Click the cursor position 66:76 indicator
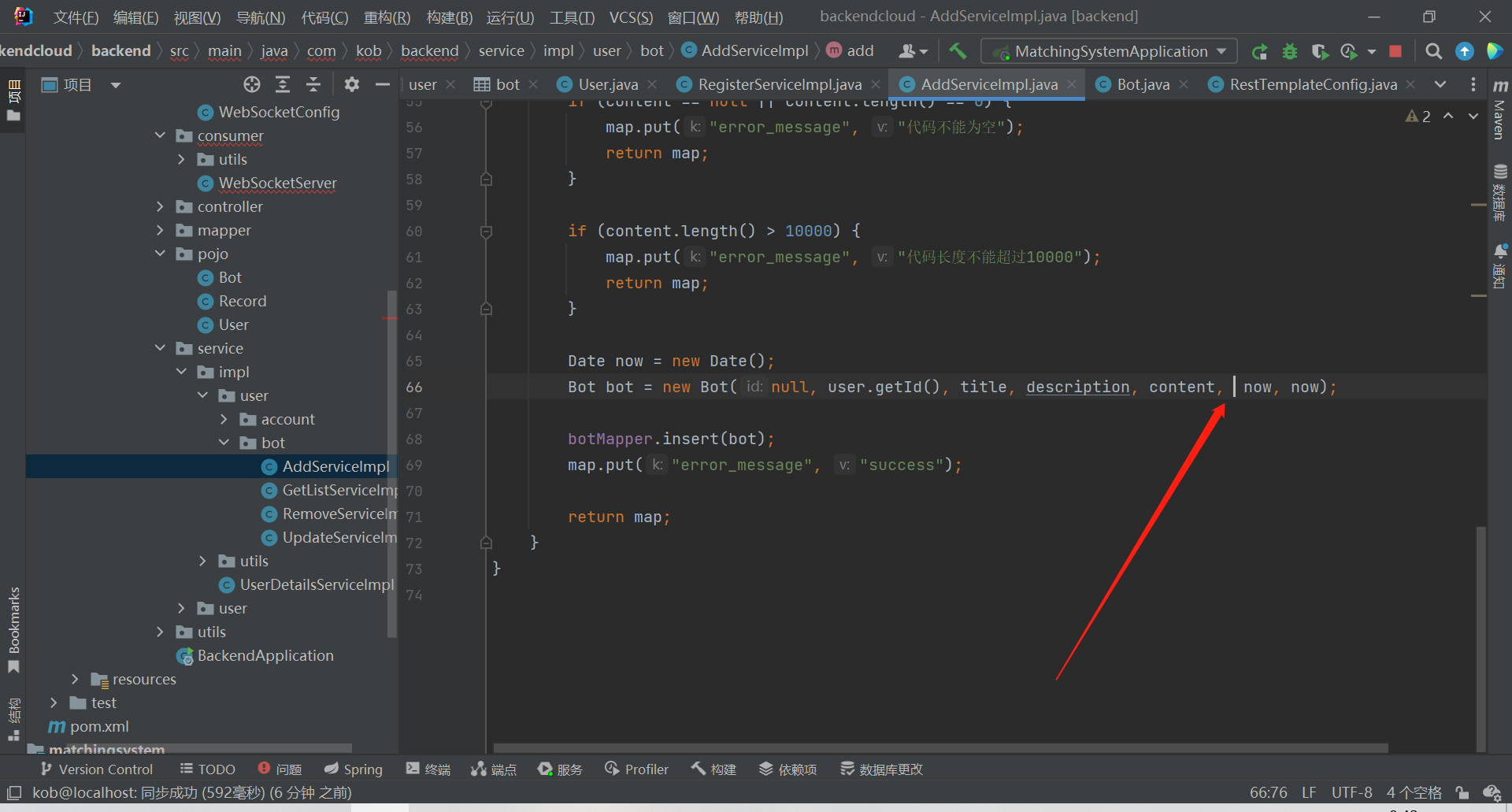Screen dimensions: 1512x812 (1268, 792)
